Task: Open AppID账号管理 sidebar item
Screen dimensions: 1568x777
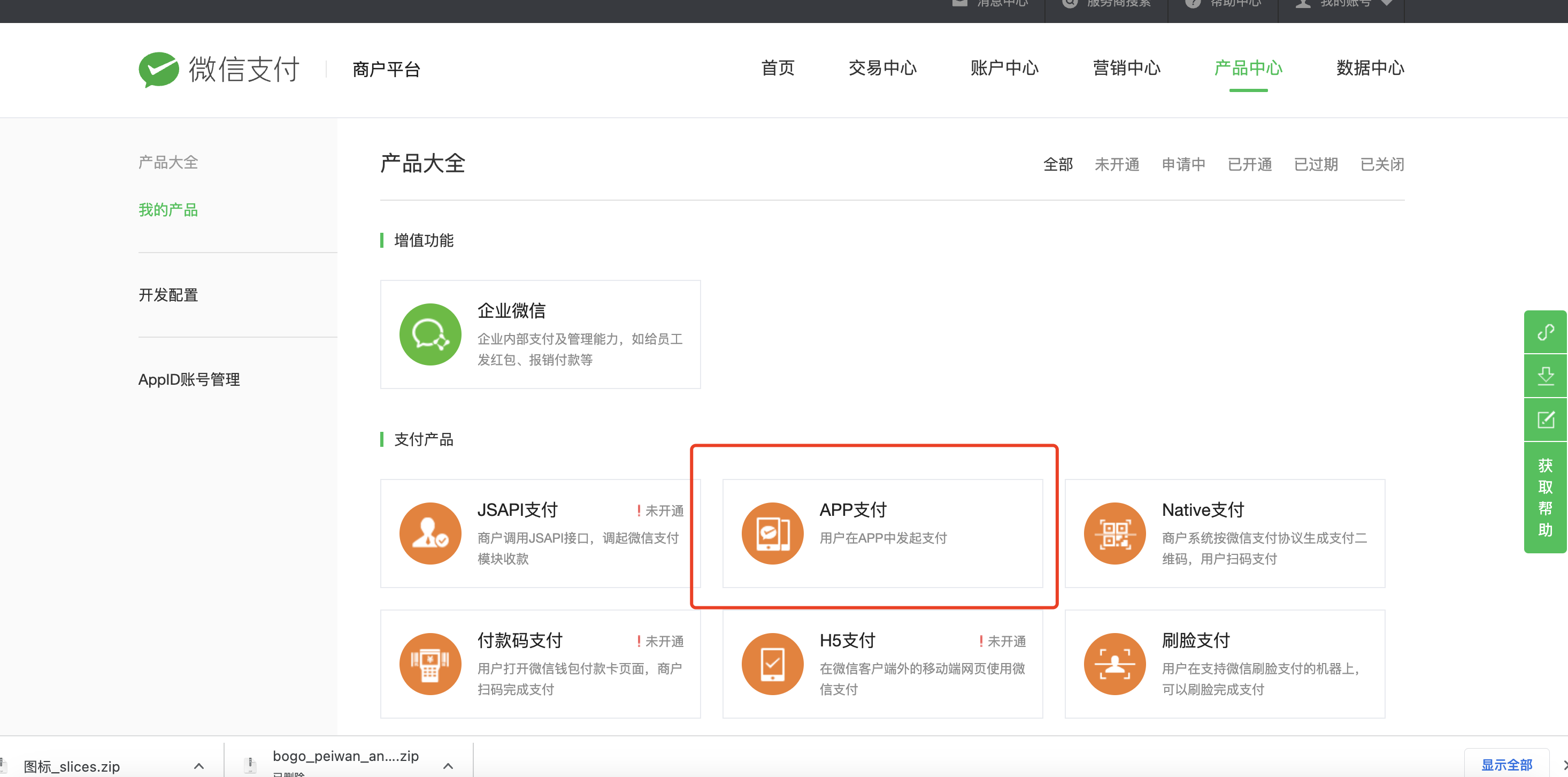Action: click(x=189, y=380)
